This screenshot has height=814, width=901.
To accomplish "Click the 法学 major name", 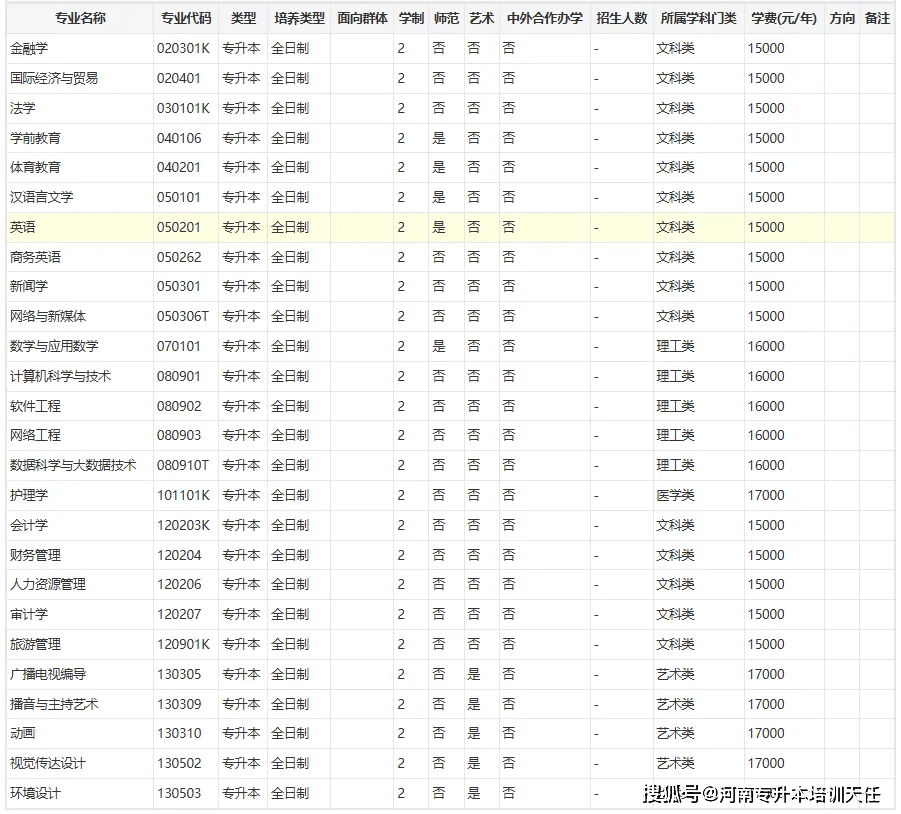I will 22,108.
